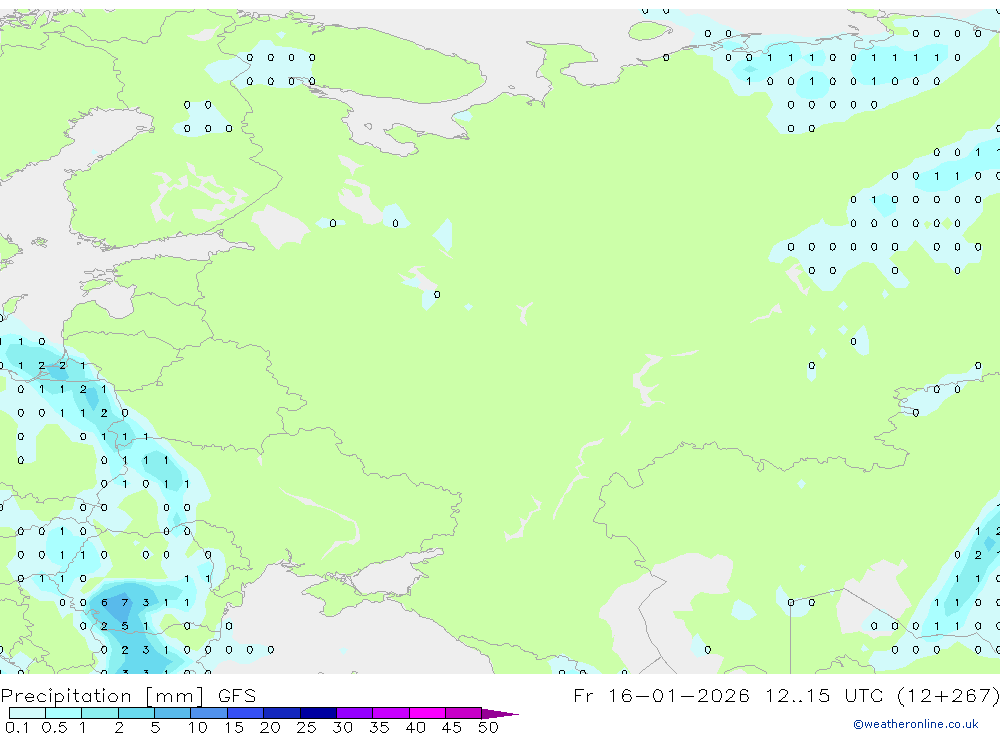The height and width of the screenshot is (733, 1000).
Task: Select the legend swatch between 1 and 2
Action: 100,713
